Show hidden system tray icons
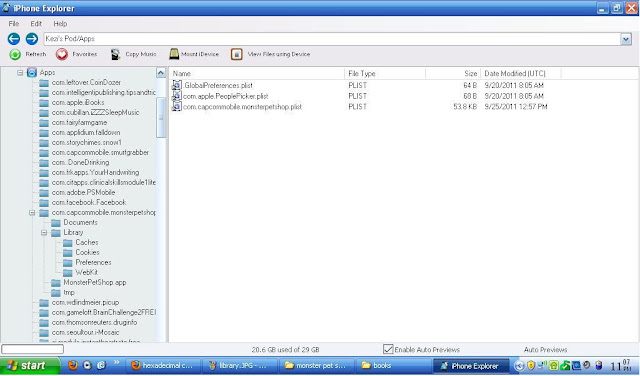Viewport: 640px width, 376px height. click(519, 366)
